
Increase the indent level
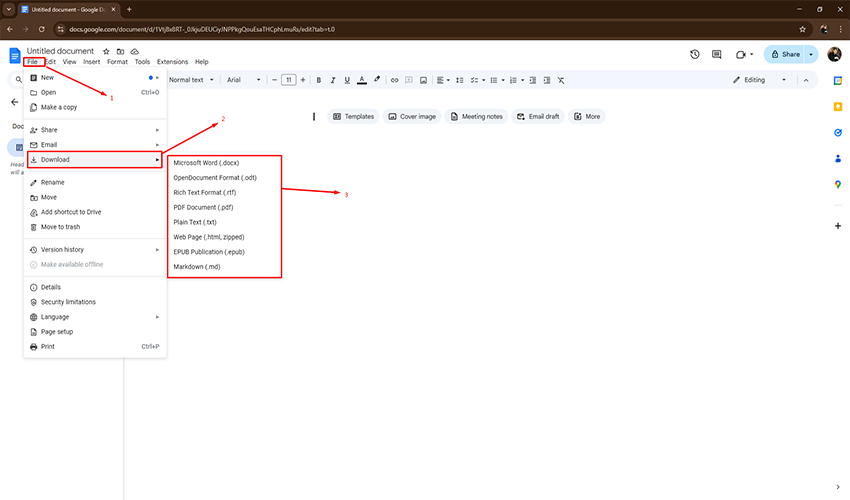(x=547, y=80)
